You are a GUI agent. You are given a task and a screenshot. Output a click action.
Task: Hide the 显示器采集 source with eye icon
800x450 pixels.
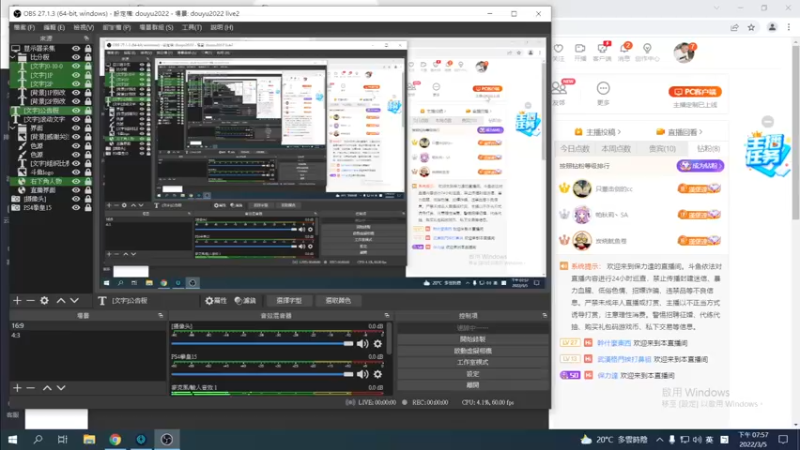point(76,48)
